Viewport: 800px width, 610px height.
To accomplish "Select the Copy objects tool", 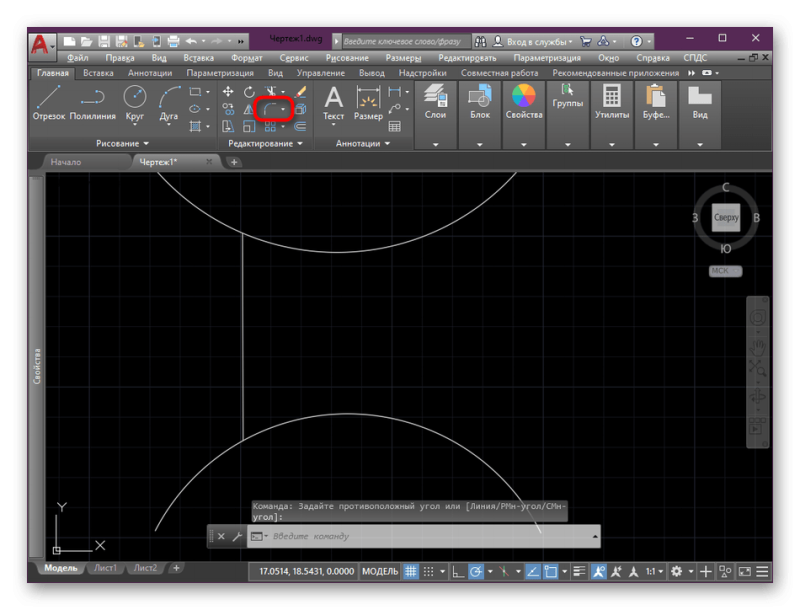I will tap(228, 109).
